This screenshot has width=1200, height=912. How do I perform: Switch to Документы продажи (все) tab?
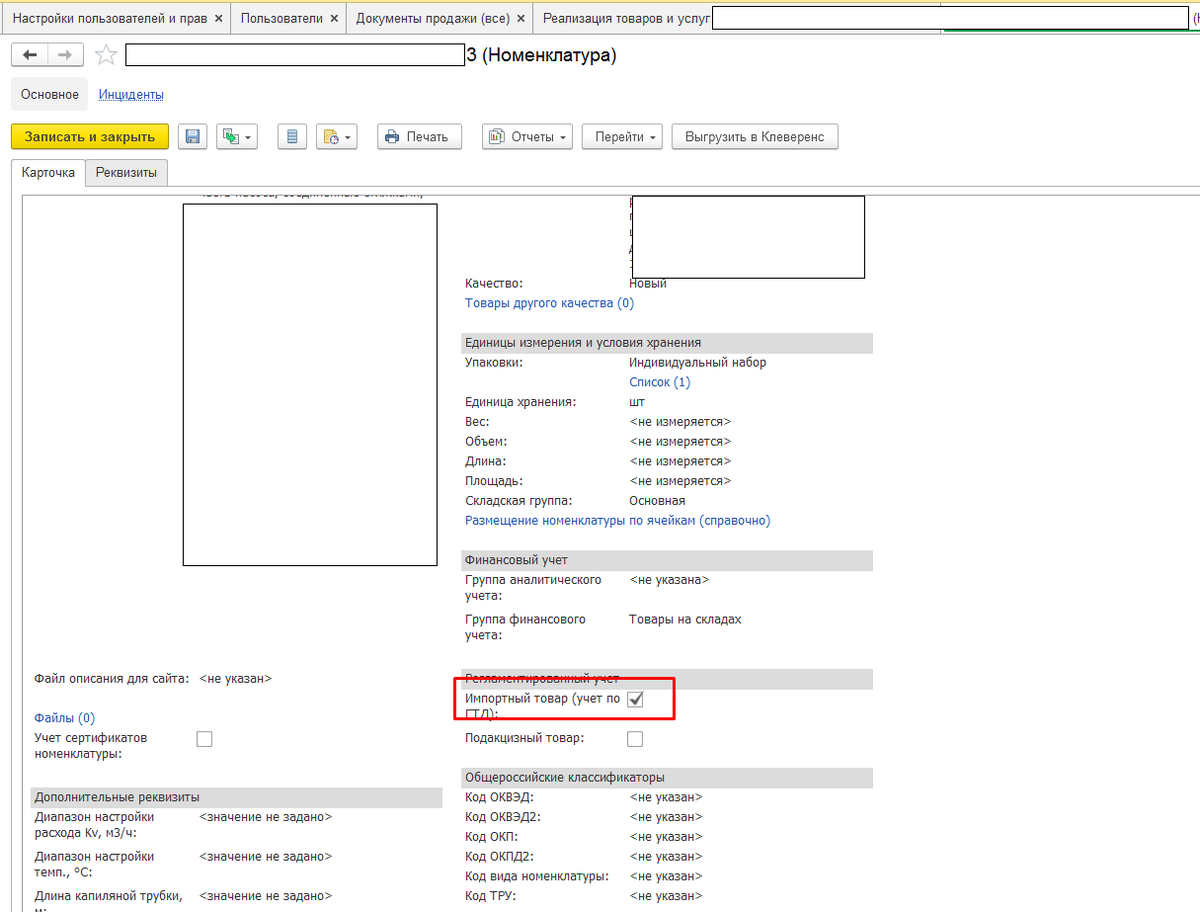[x=433, y=18]
